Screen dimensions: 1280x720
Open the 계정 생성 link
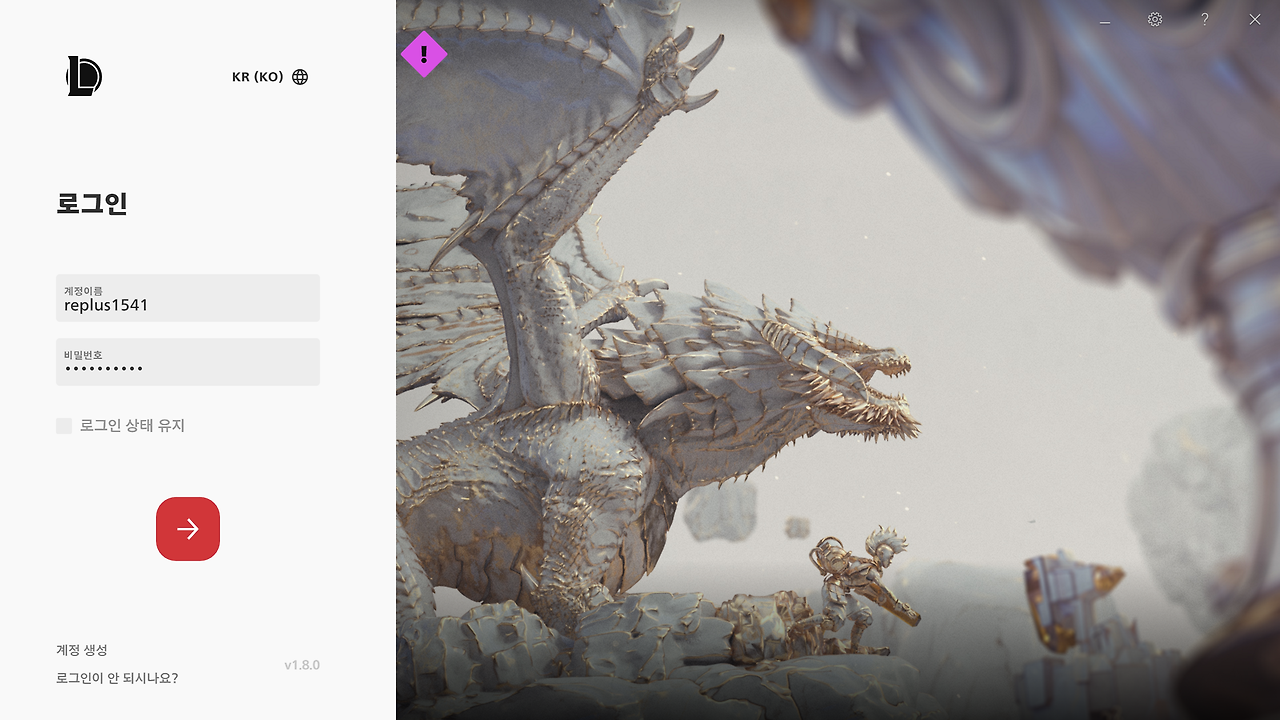click(82, 650)
